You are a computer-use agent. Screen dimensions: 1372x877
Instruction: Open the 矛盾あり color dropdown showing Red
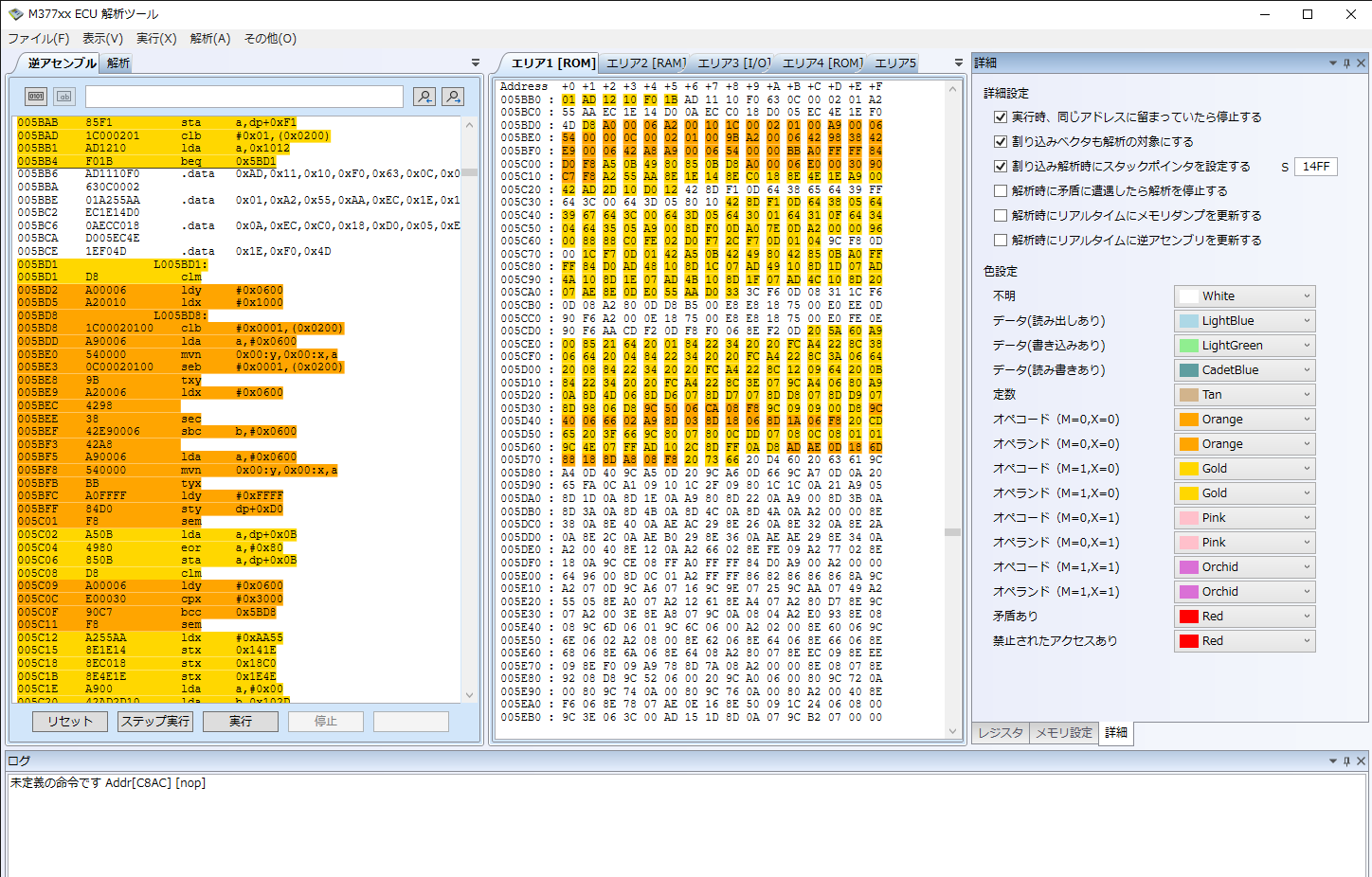1244,617
